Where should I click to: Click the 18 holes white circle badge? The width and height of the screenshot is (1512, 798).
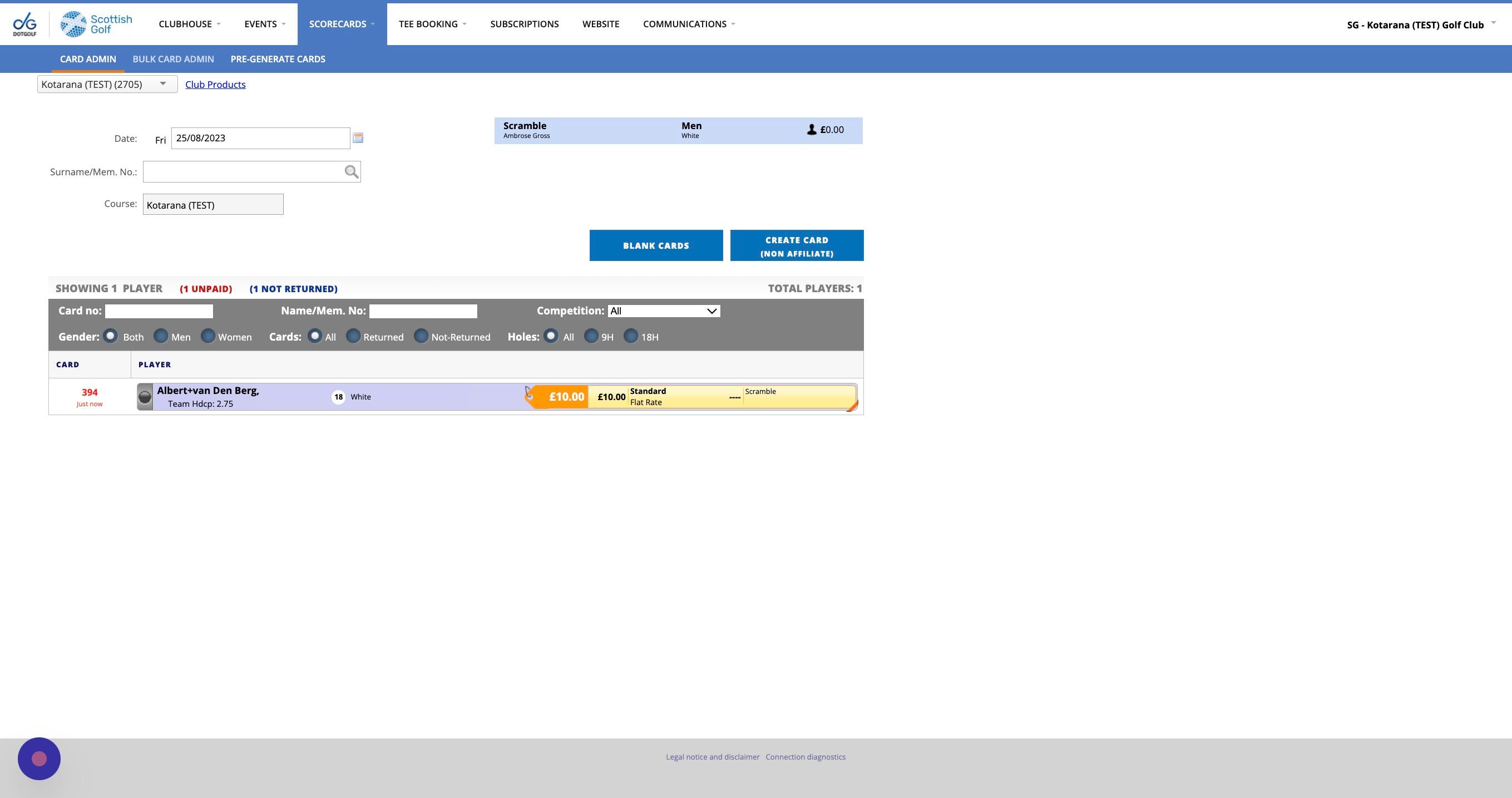[338, 397]
